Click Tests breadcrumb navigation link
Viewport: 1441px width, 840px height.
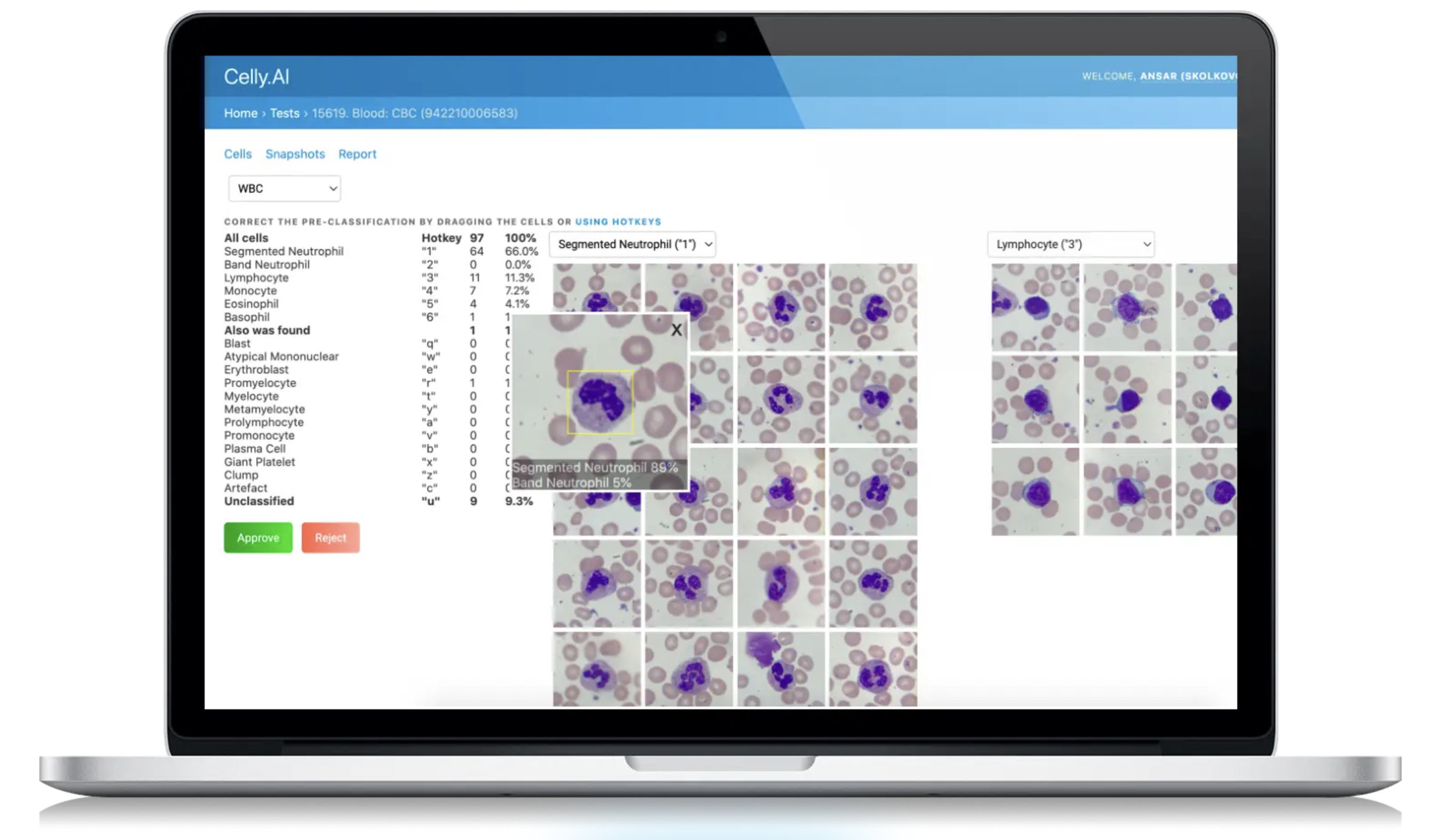pos(285,113)
